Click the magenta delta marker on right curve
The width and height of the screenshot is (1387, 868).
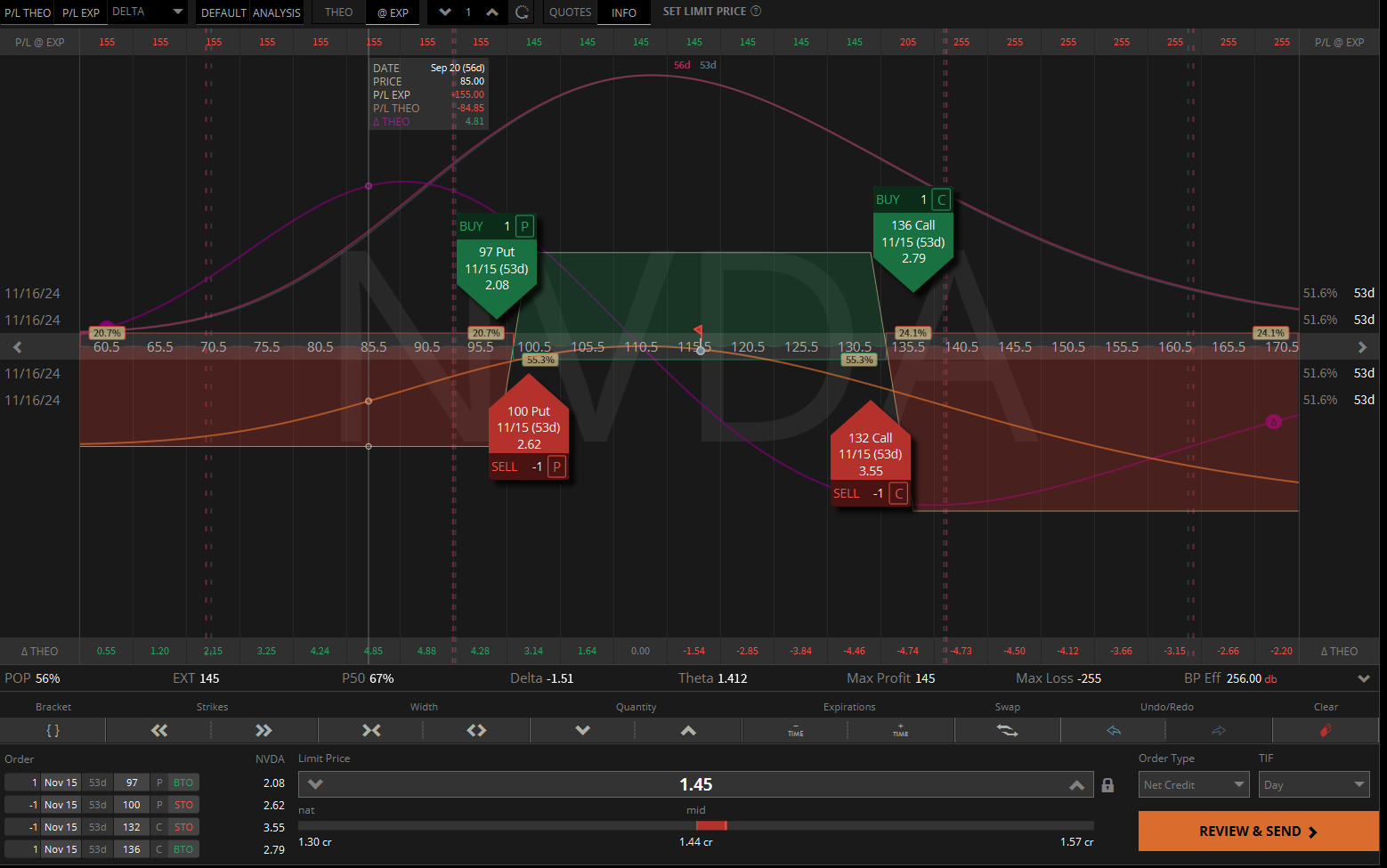(1273, 421)
